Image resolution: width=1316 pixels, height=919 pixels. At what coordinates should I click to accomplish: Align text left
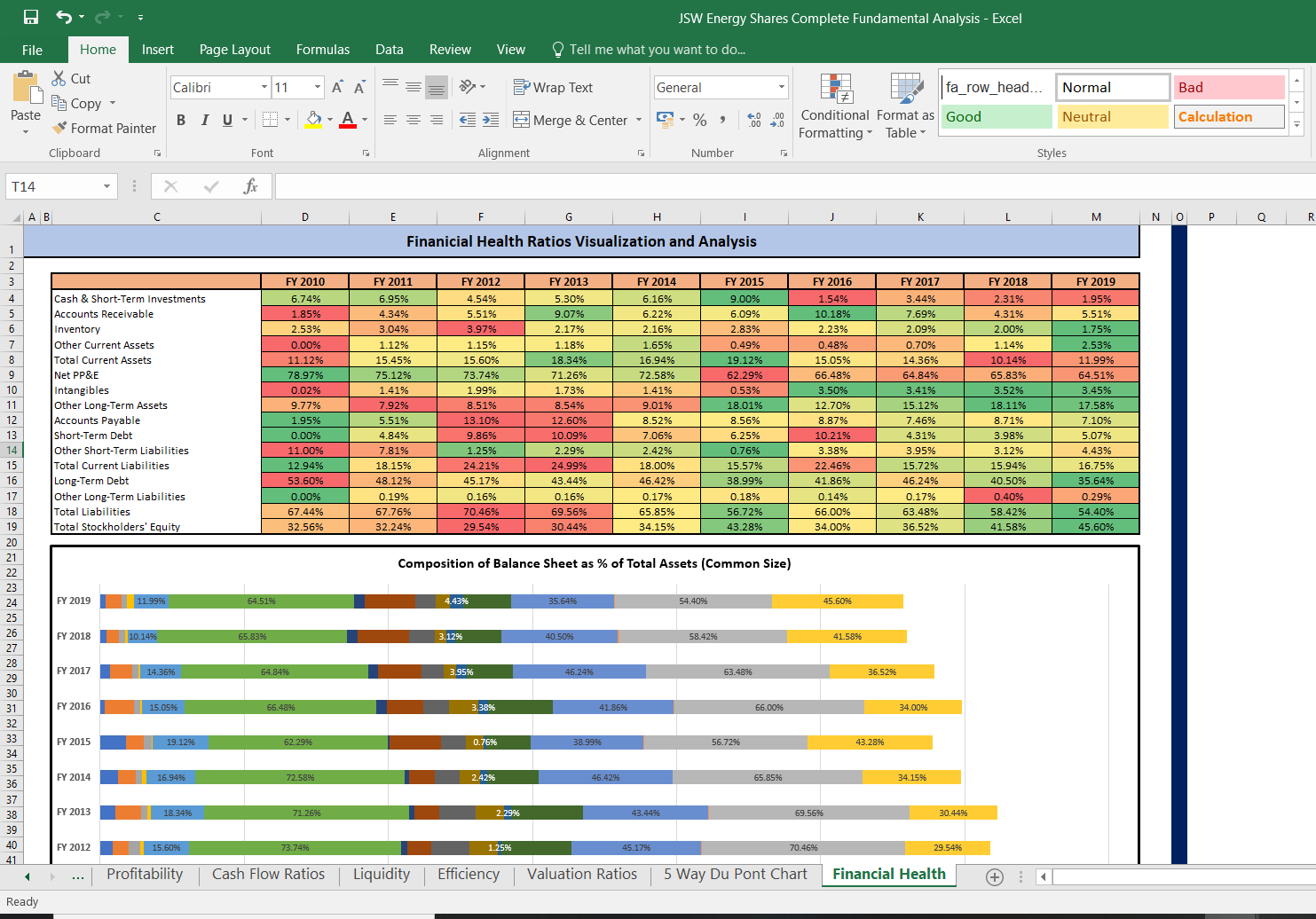pyautogui.click(x=390, y=120)
